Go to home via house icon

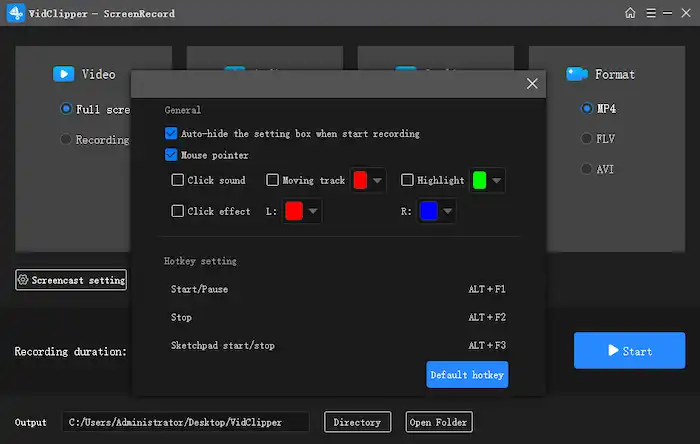tap(630, 12)
